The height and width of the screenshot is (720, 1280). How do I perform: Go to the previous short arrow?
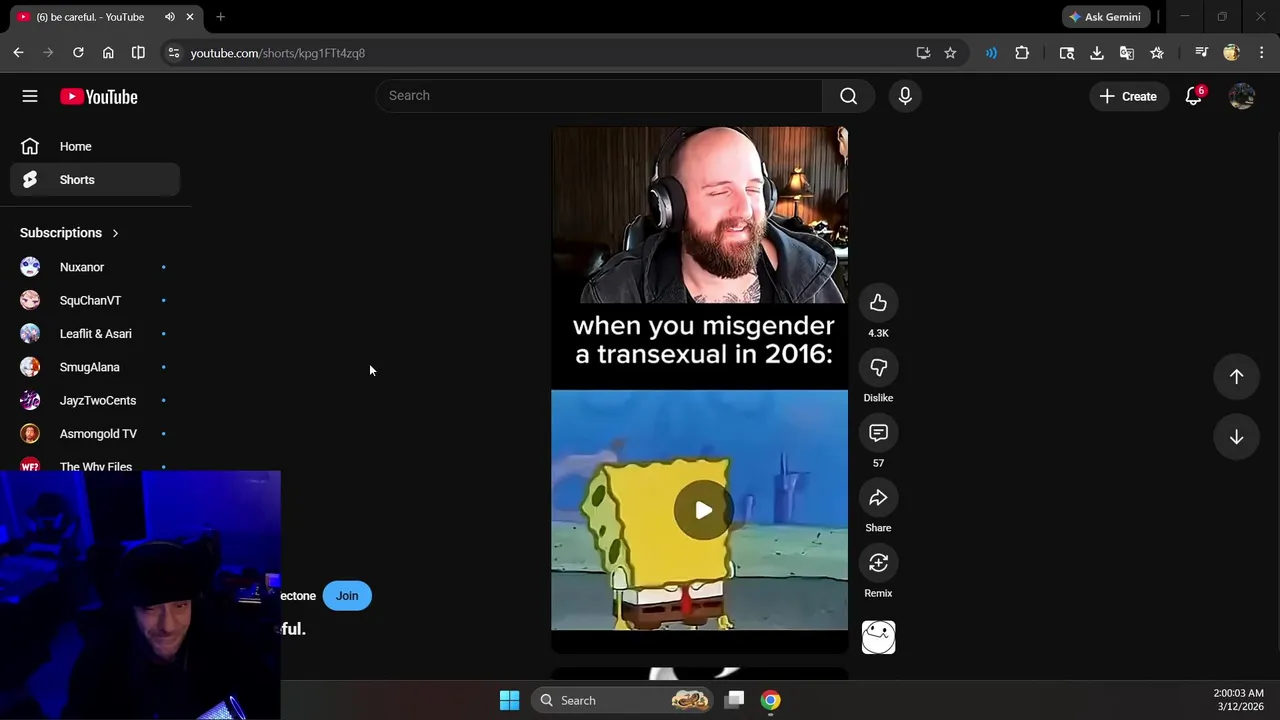pyautogui.click(x=1236, y=376)
